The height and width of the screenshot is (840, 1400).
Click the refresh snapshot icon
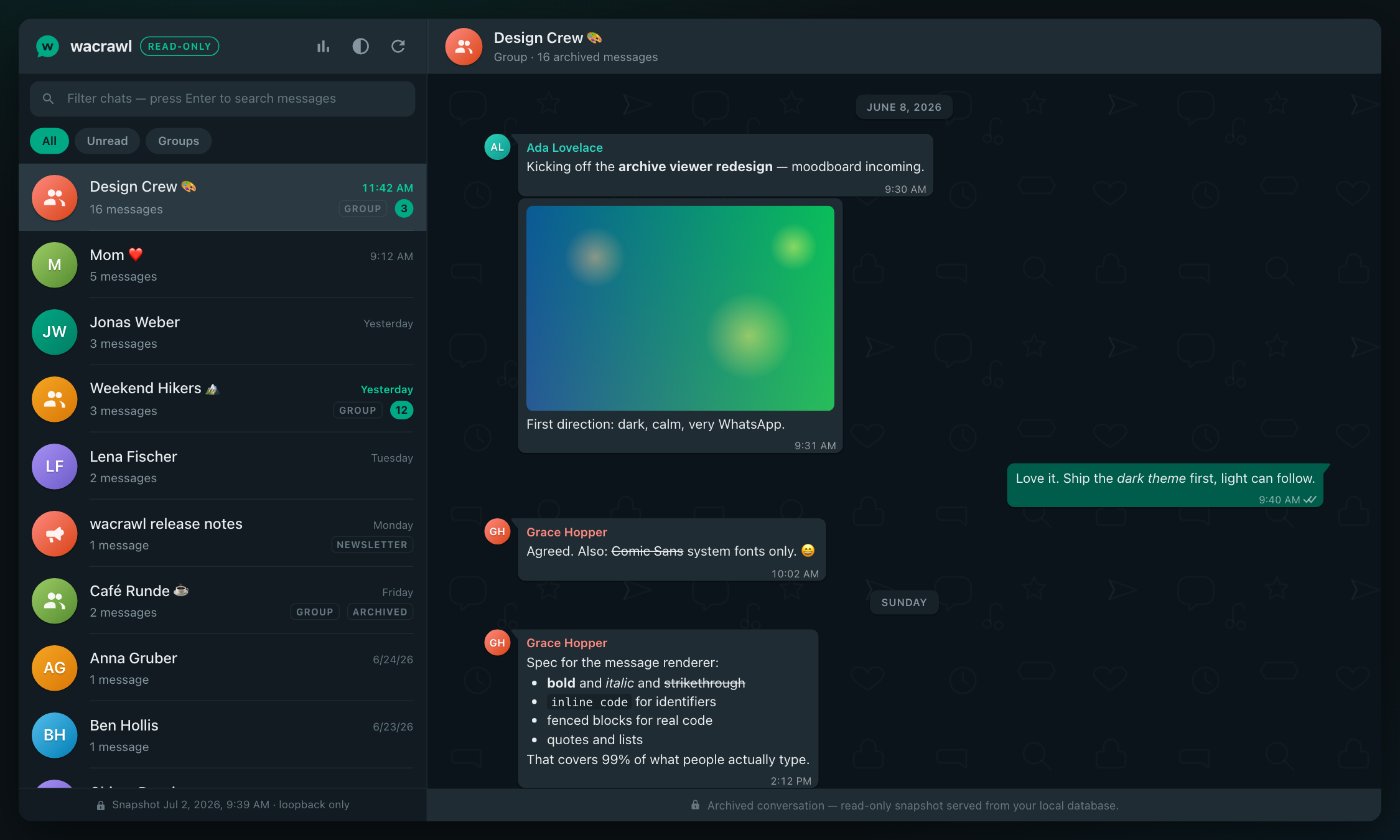point(398,47)
